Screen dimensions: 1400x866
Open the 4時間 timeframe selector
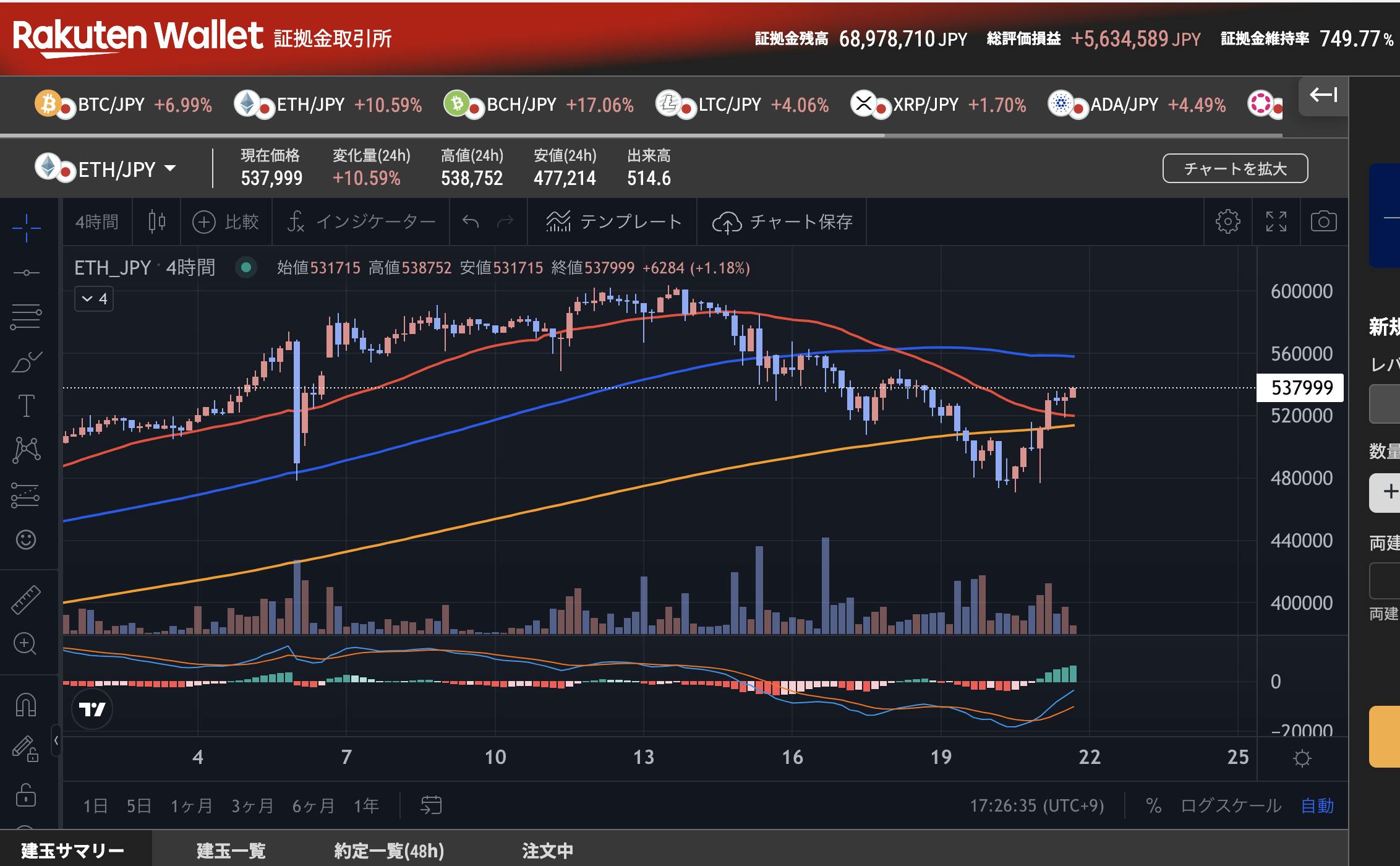(96, 221)
